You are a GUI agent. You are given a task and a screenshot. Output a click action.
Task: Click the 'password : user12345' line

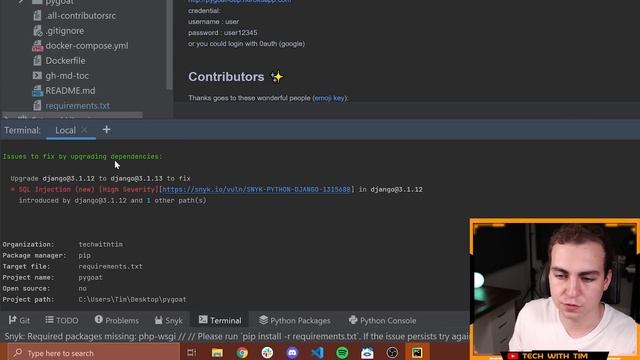coord(222,33)
